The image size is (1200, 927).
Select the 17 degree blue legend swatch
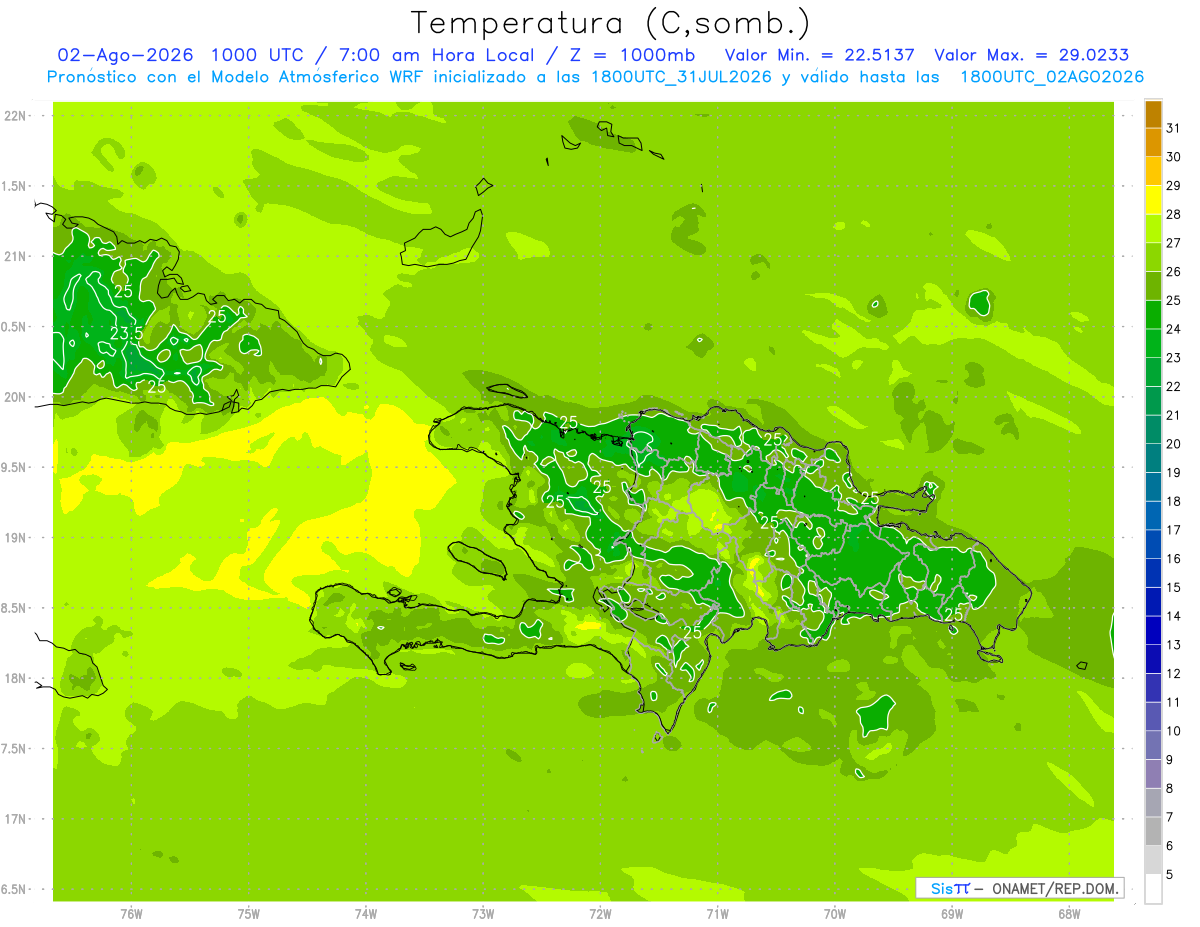pos(1153,516)
